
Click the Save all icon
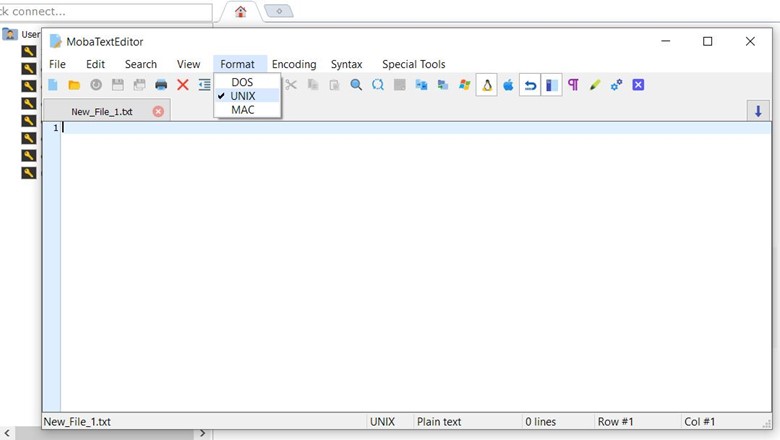(x=139, y=85)
